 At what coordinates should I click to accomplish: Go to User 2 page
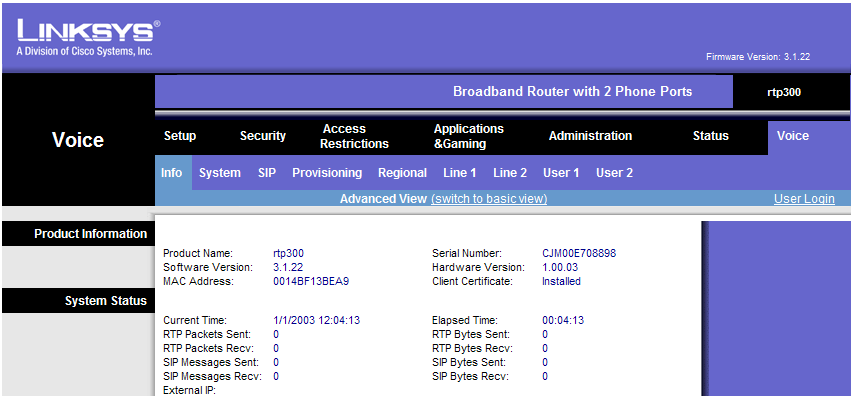pos(614,173)
